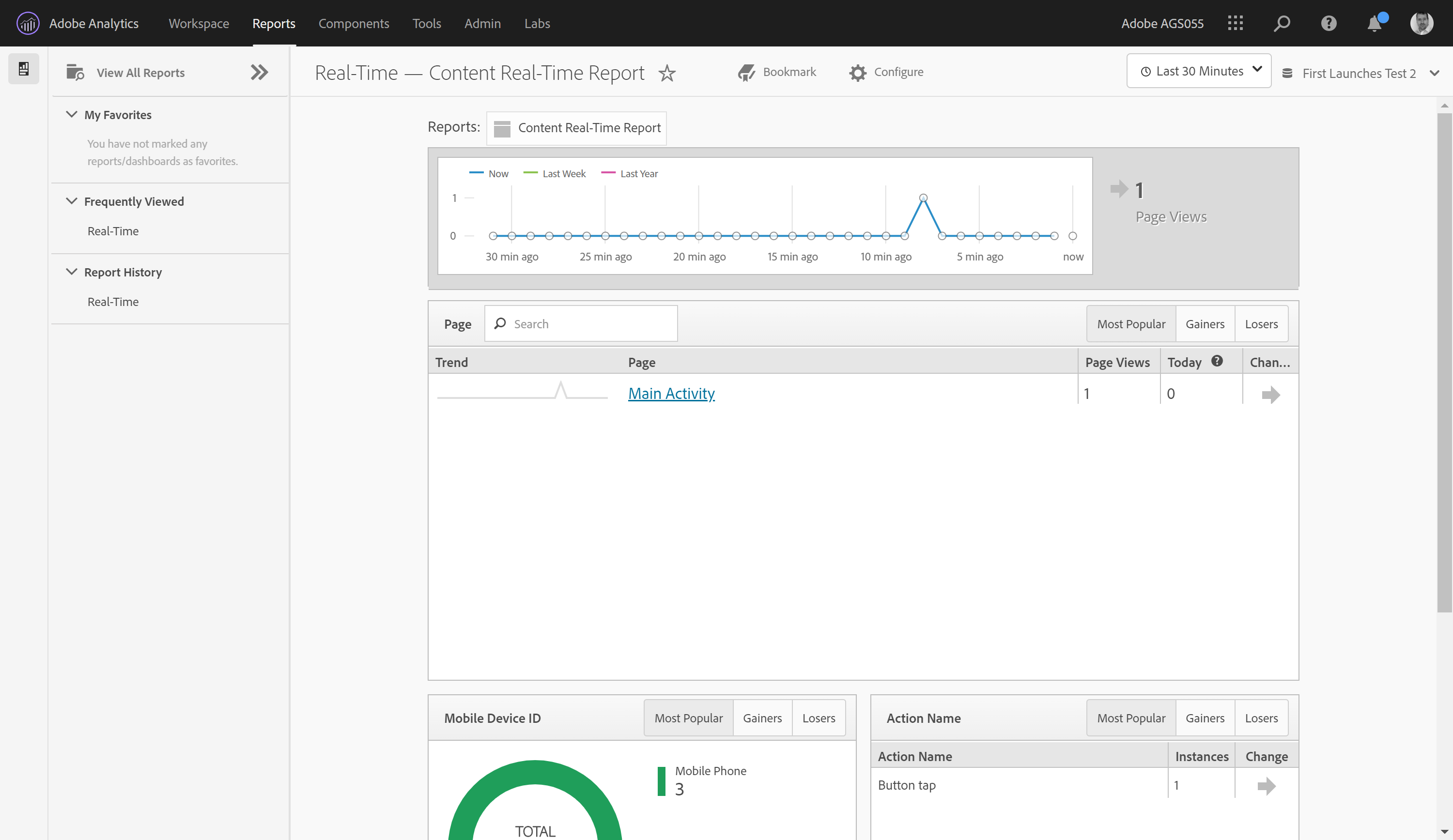Open First Launches Test 2 report suite dropdown

pos(1360,73)
